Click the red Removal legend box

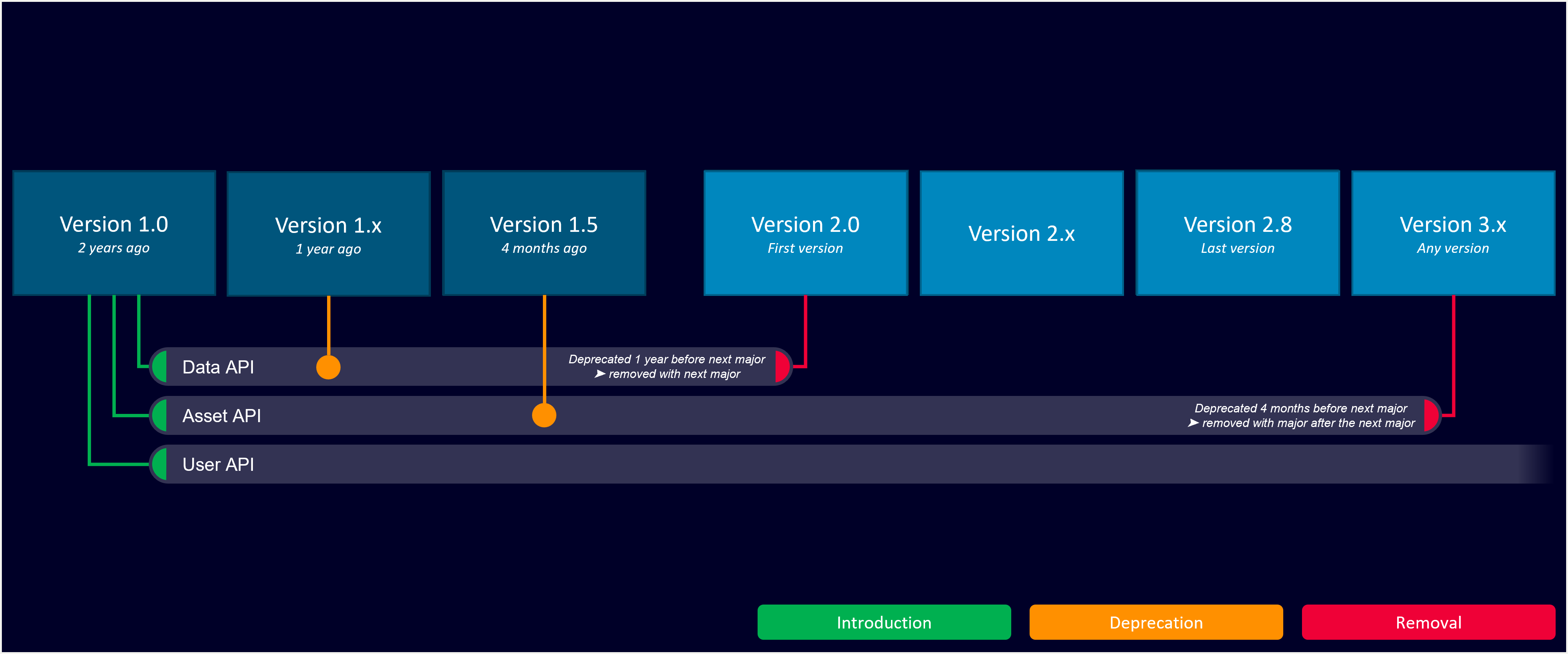click(x=1429, y=622)
